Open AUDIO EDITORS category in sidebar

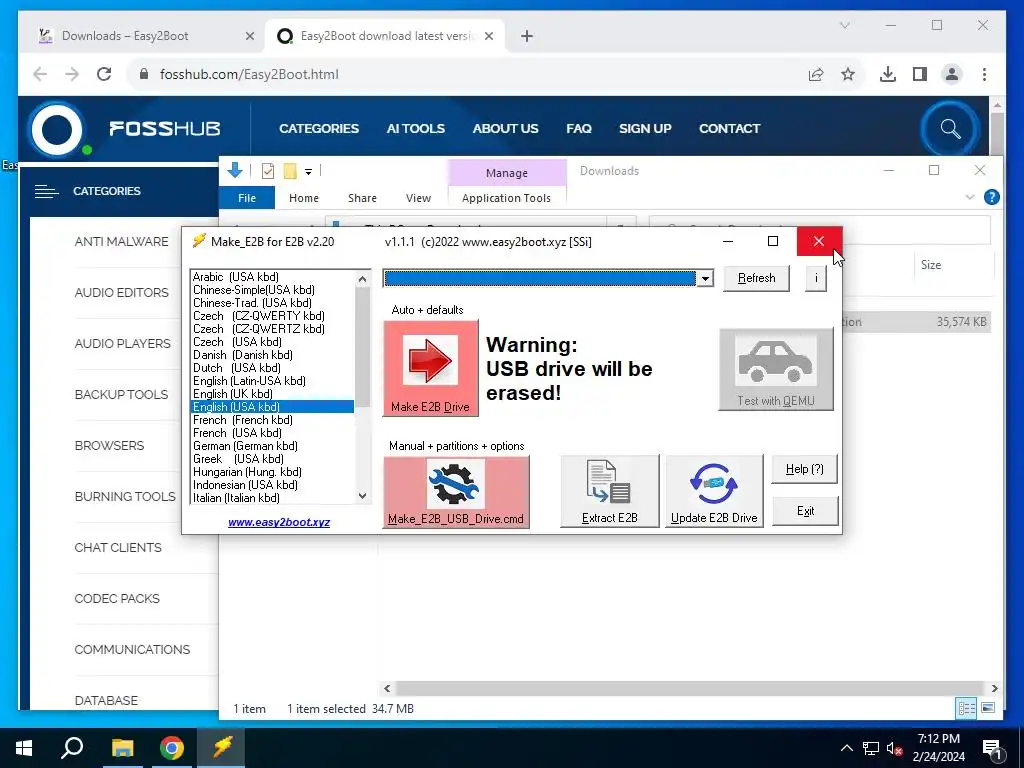[121, 293]
